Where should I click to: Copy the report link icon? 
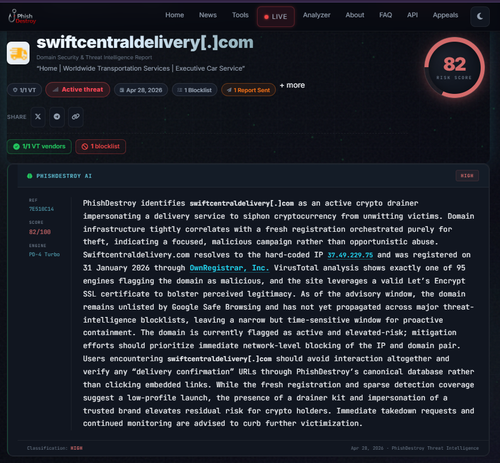76,117
